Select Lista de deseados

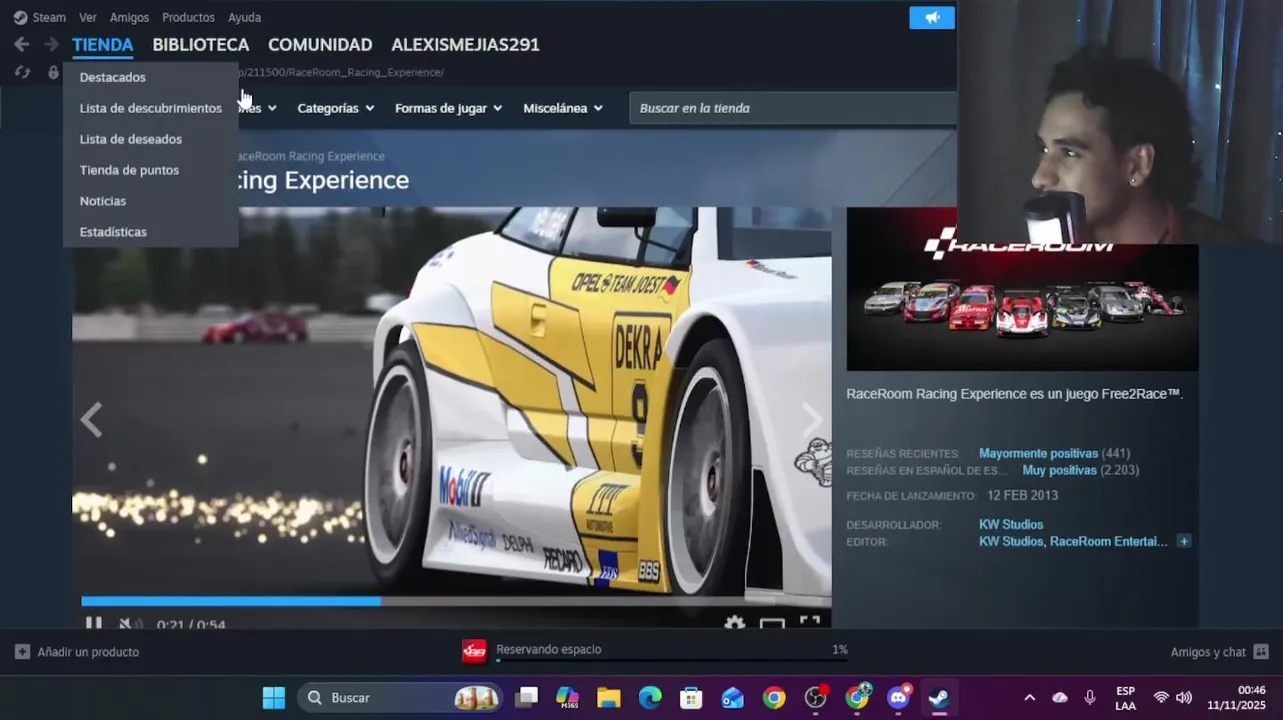[x=151, y=139]
